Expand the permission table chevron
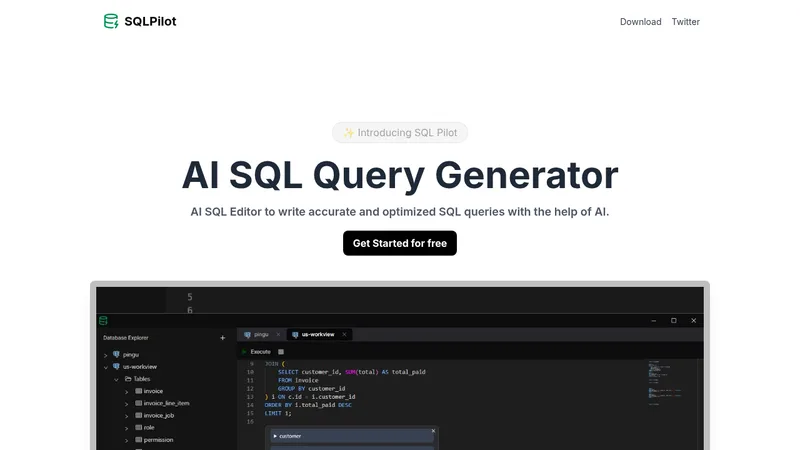 point(127,441)
